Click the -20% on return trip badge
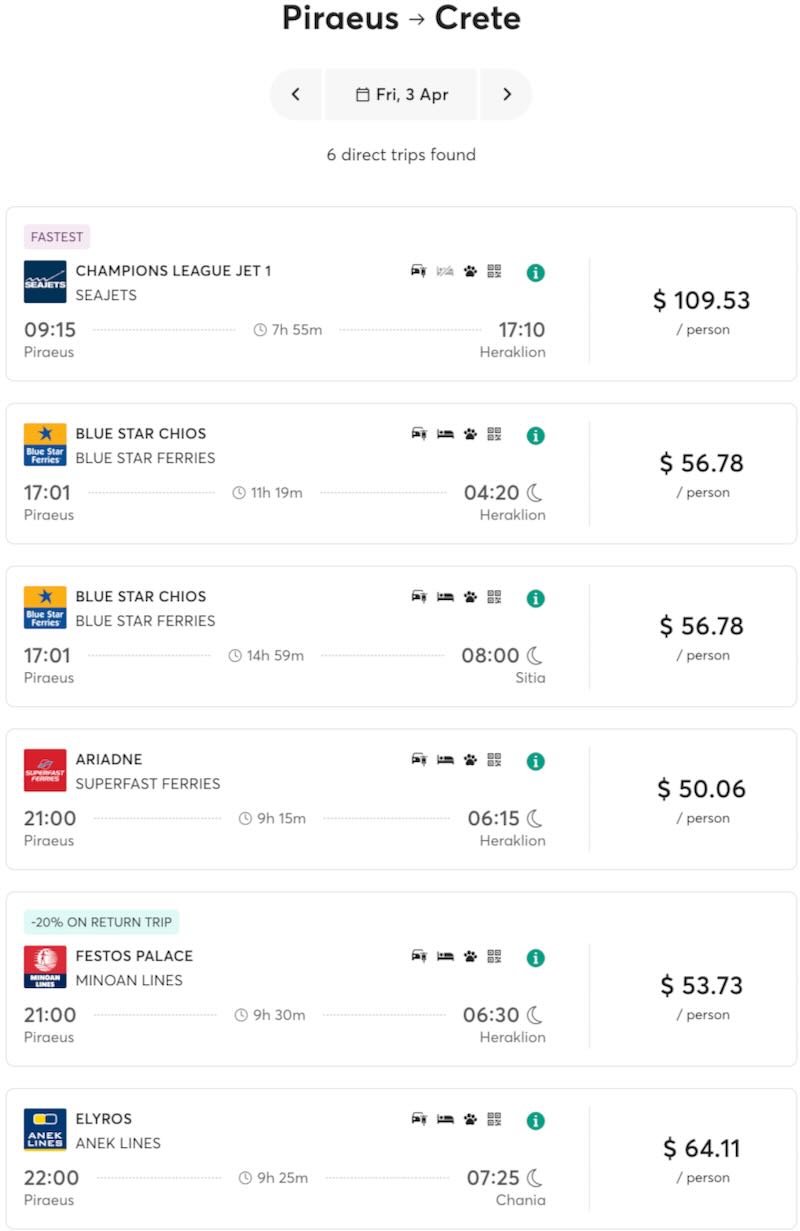Viewport: 800px width, 1231px height. tap(101, 922)
